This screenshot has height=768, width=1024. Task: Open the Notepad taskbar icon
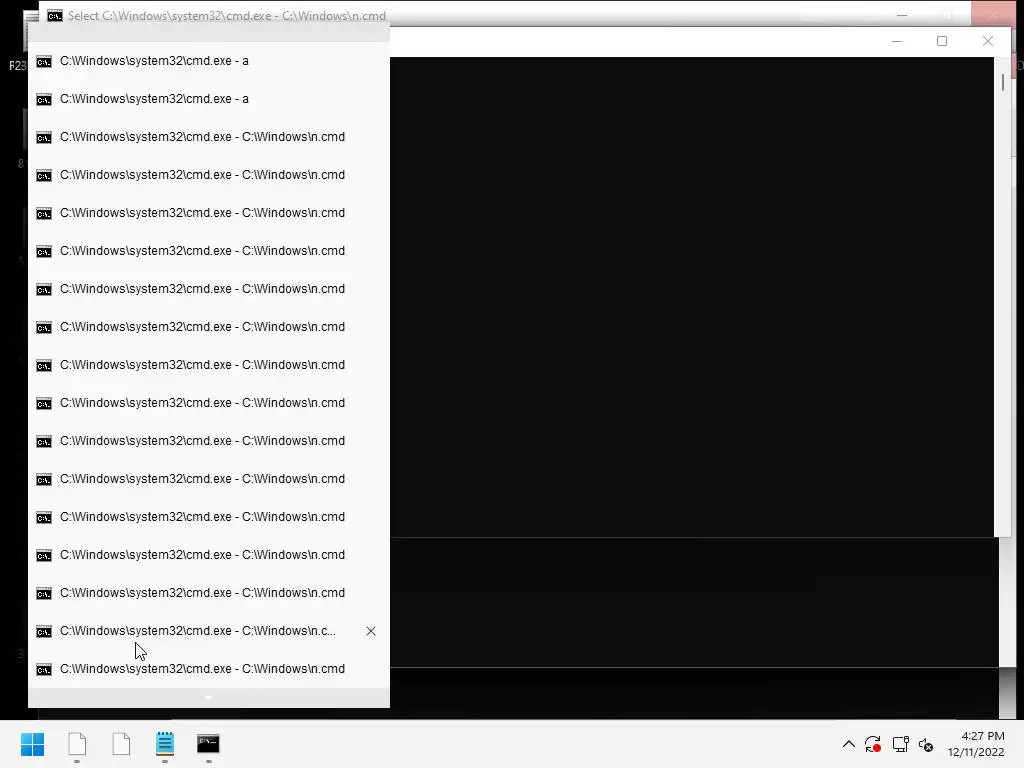pyautogui.click(x=165, y=744)
